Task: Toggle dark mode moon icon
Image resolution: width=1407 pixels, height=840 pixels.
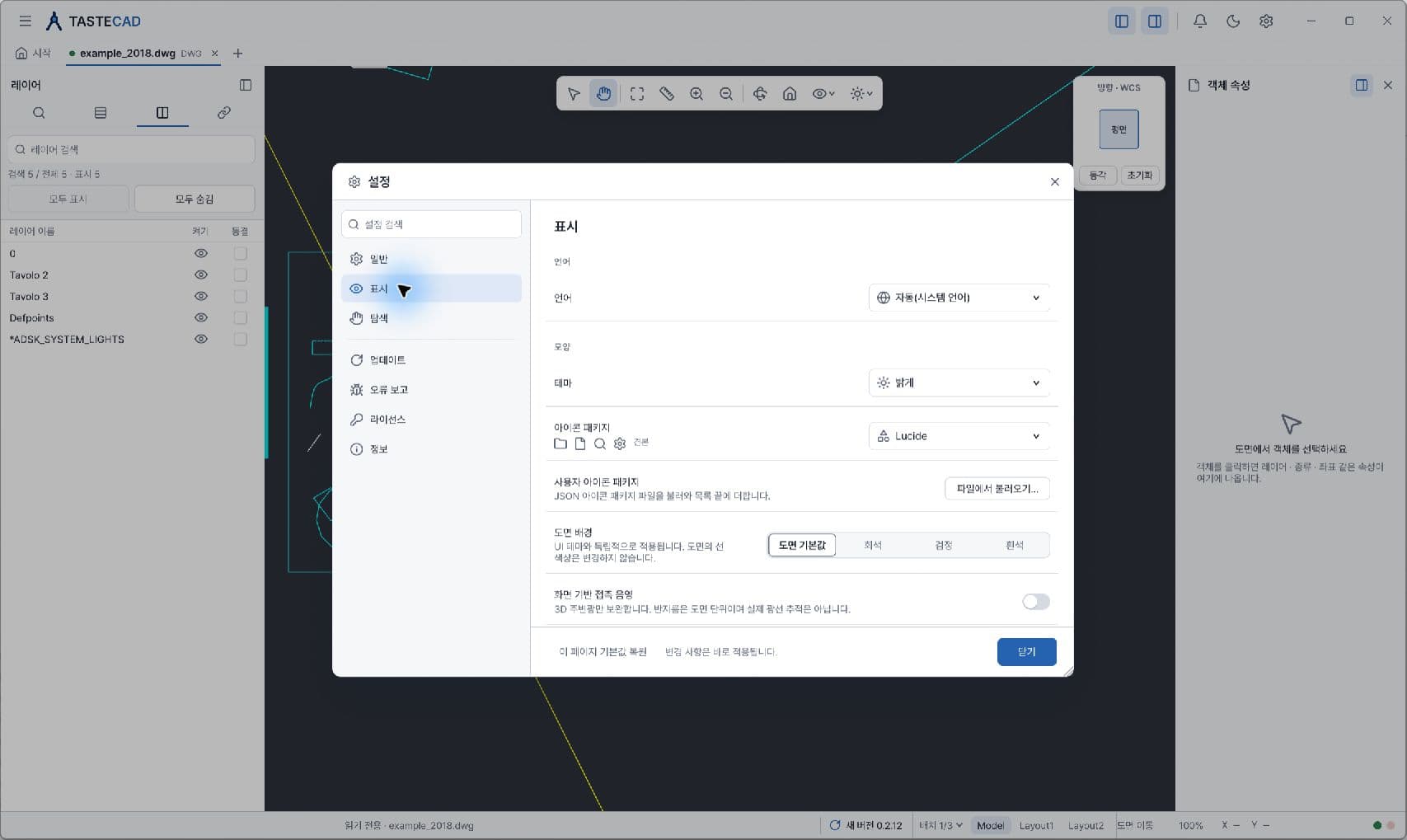Action: [1233, 21]
